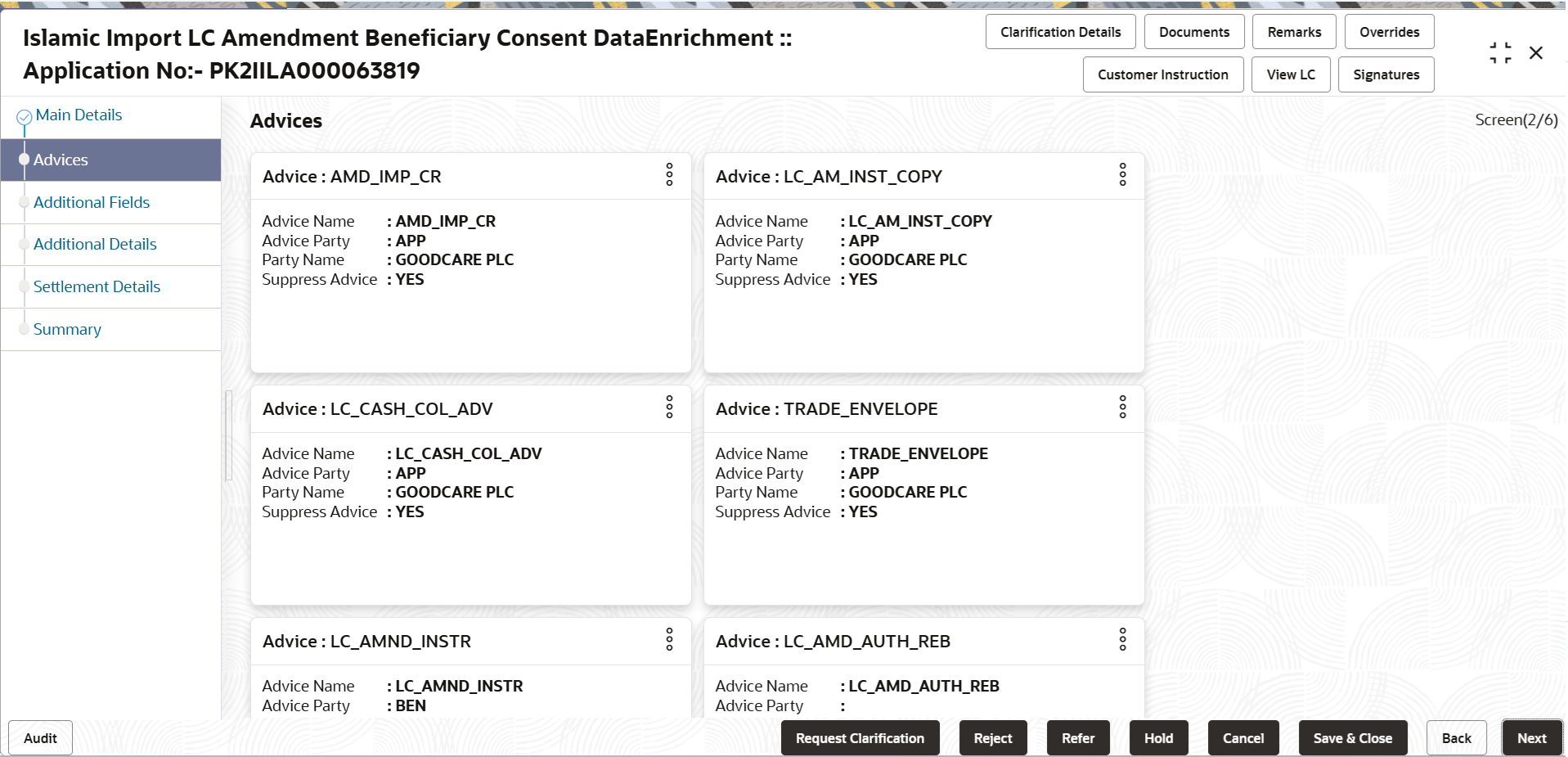Click the View LC button
Screen dimensions: 1568x757
1291,74
